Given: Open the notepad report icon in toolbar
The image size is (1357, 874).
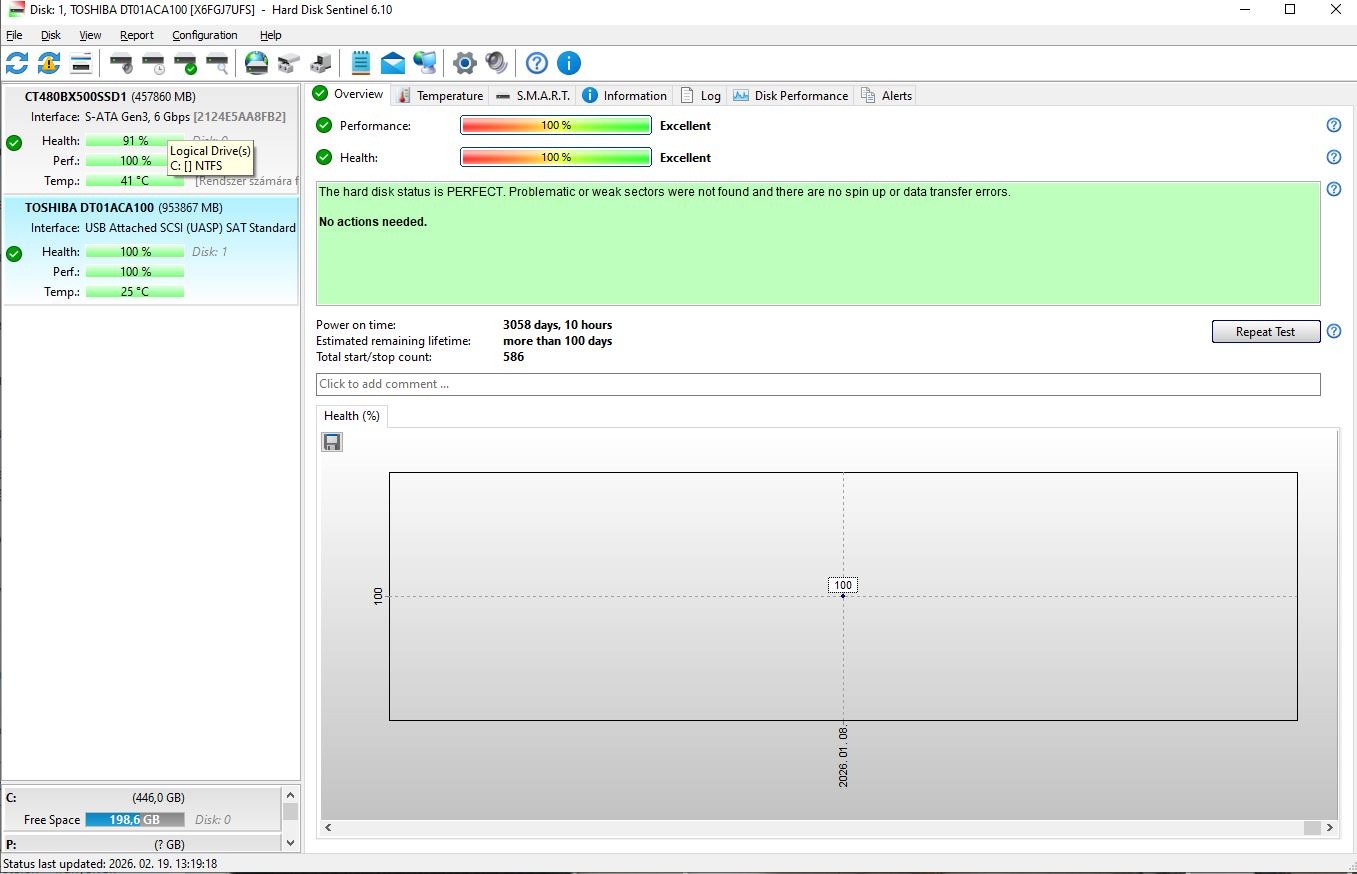Looking at the screenshot, I should [361, 63].
